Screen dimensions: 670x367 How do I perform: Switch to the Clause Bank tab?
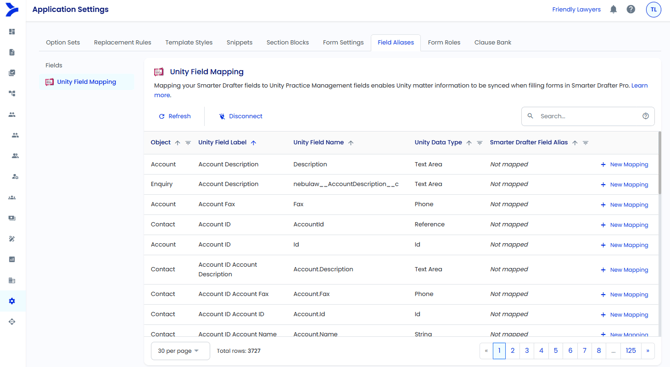point(493,42)
